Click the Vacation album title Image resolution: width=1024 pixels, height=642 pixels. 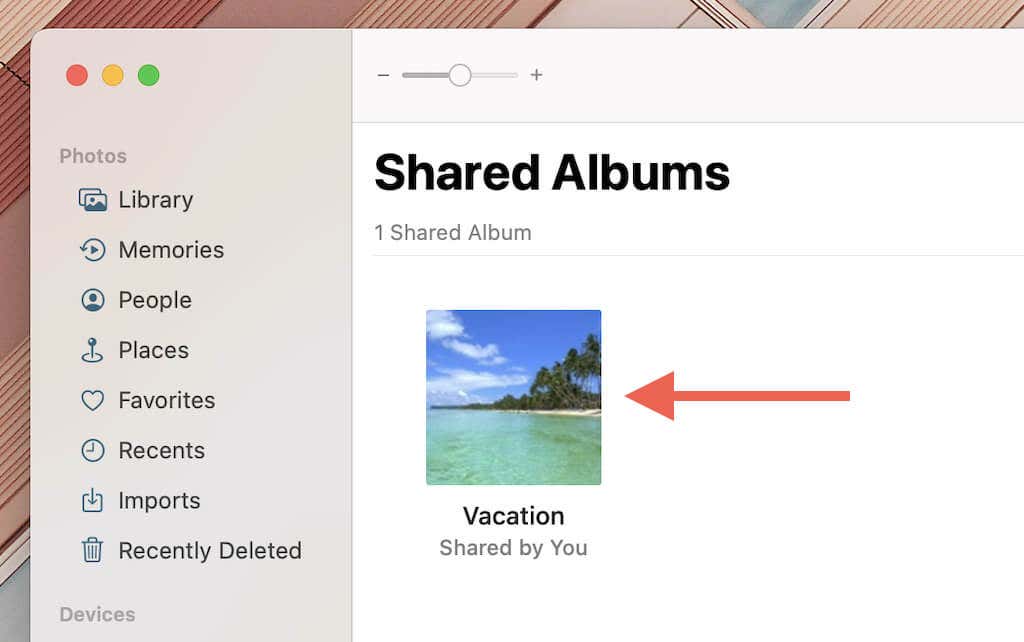[x=513, y=516]
